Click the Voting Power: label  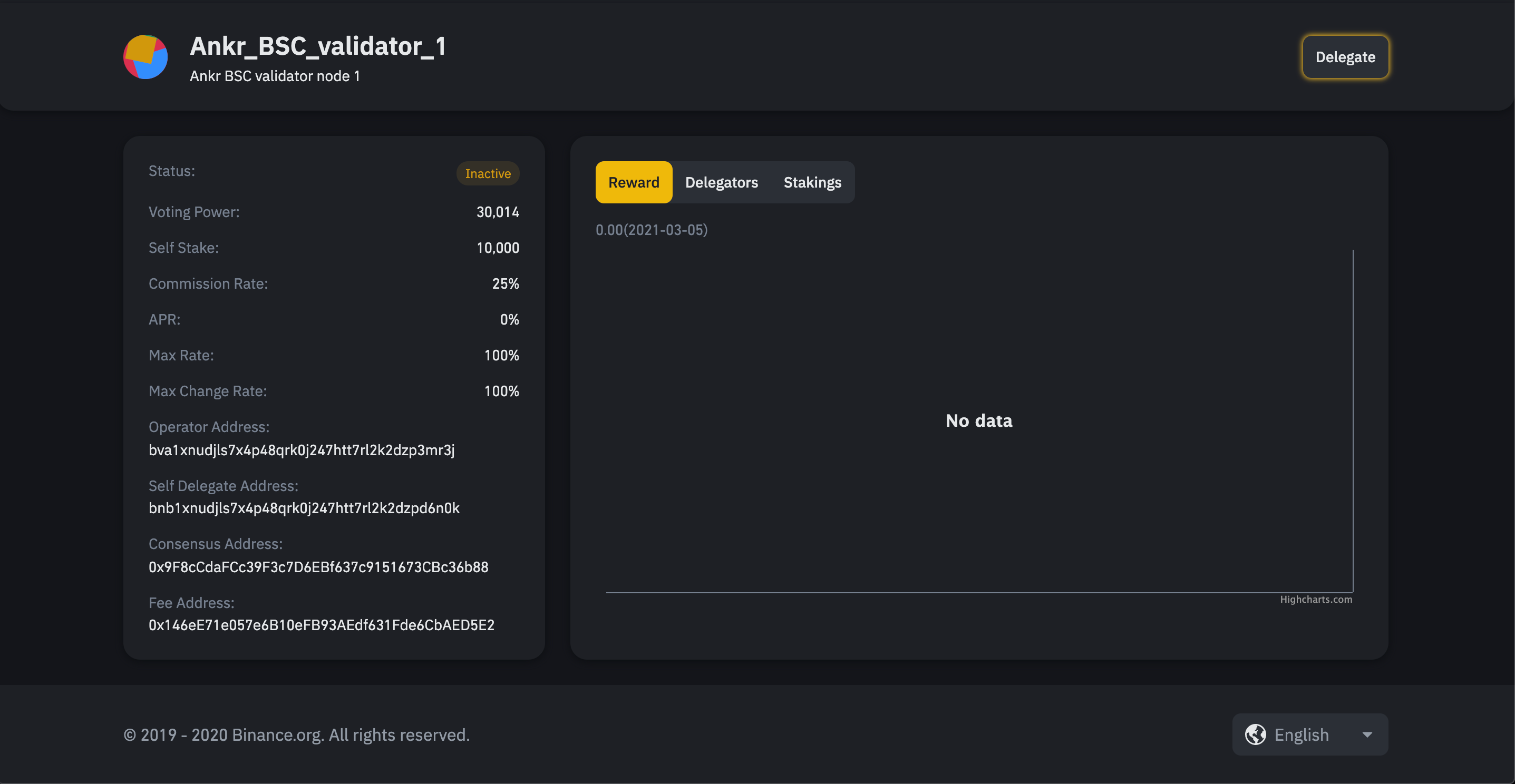coord(193,212)
